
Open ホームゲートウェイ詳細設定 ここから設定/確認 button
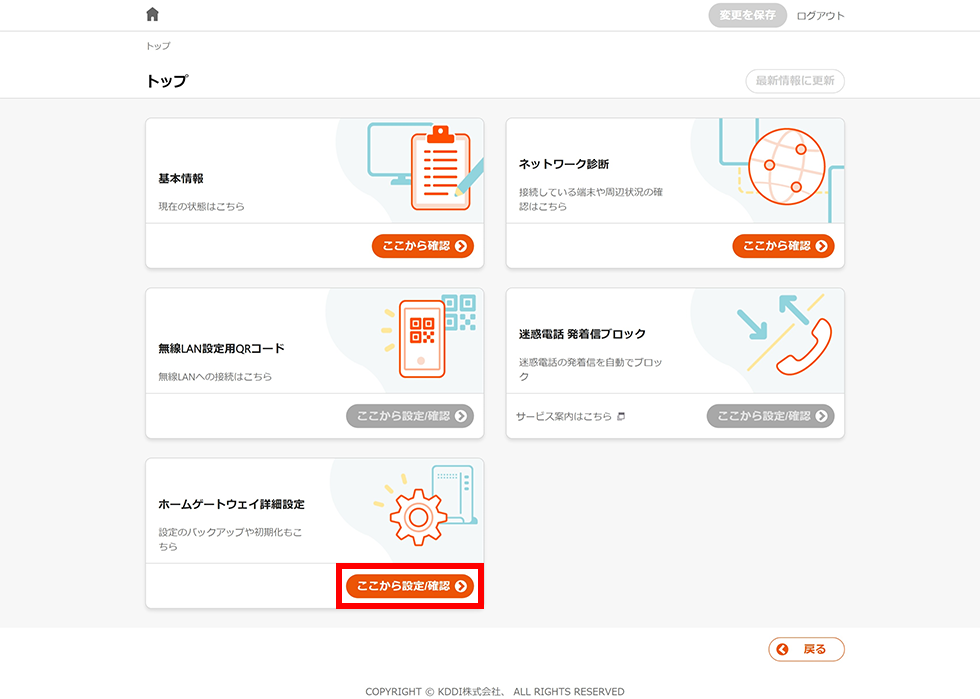pos(410,586)
